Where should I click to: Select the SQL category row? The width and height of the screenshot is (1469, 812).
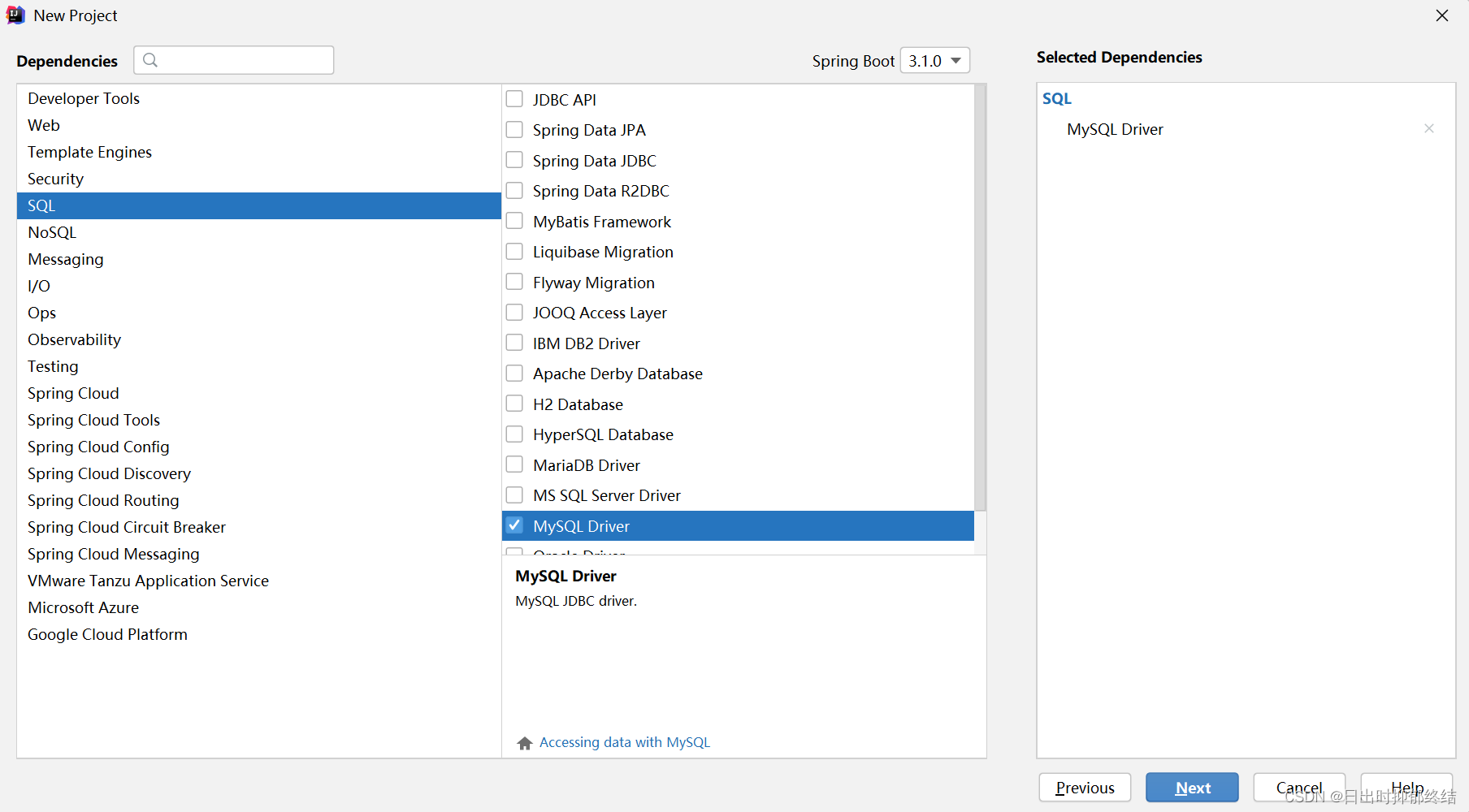[x=258, y=205]
